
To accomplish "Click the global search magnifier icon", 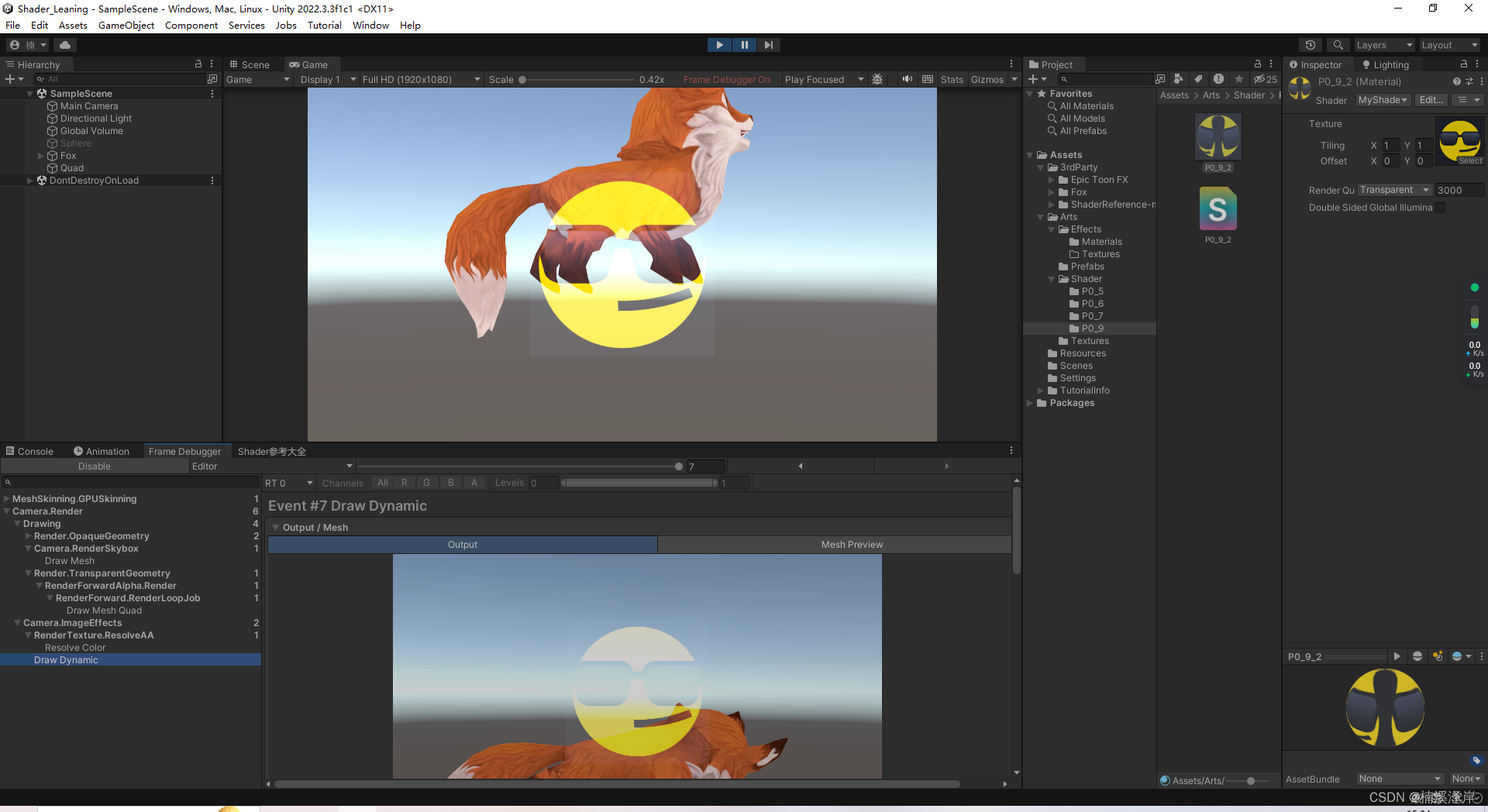I will click(1338, 45).
